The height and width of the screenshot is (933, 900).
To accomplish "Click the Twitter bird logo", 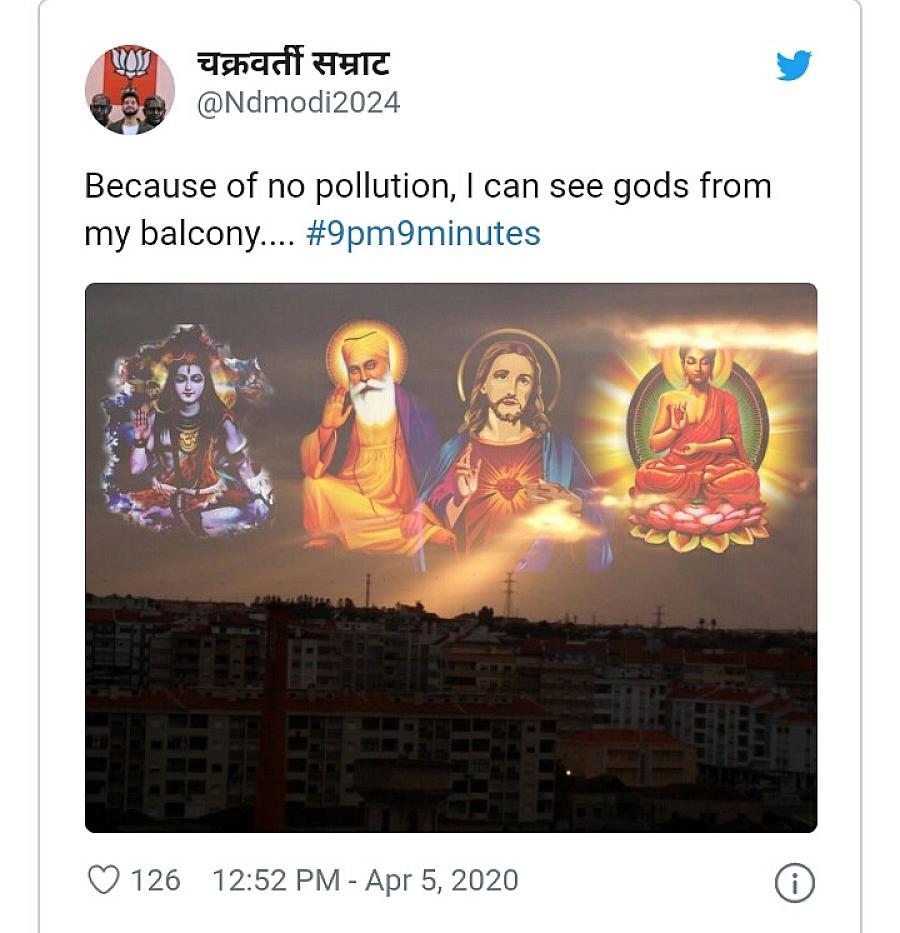I will click(x=794, y=65).
